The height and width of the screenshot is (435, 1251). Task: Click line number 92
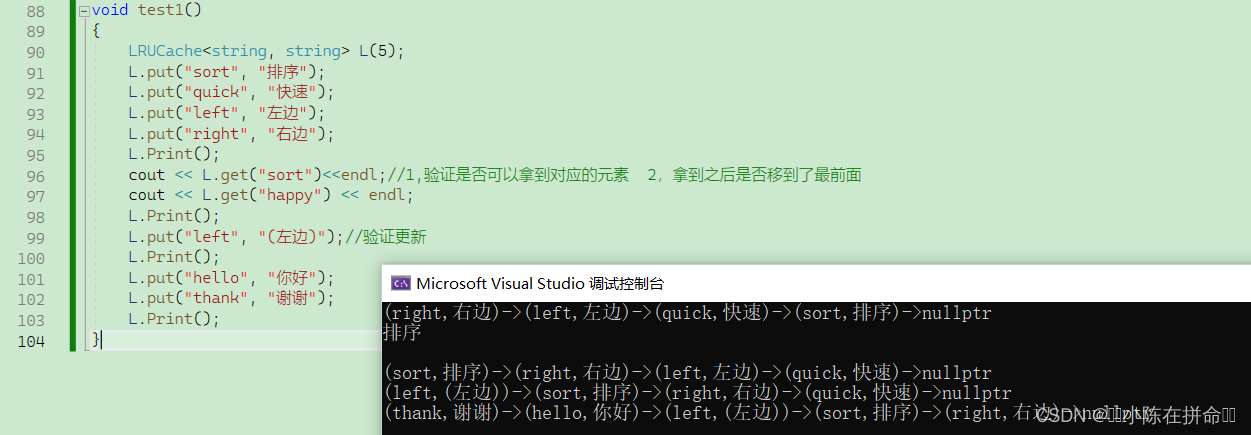coord(34,93)
